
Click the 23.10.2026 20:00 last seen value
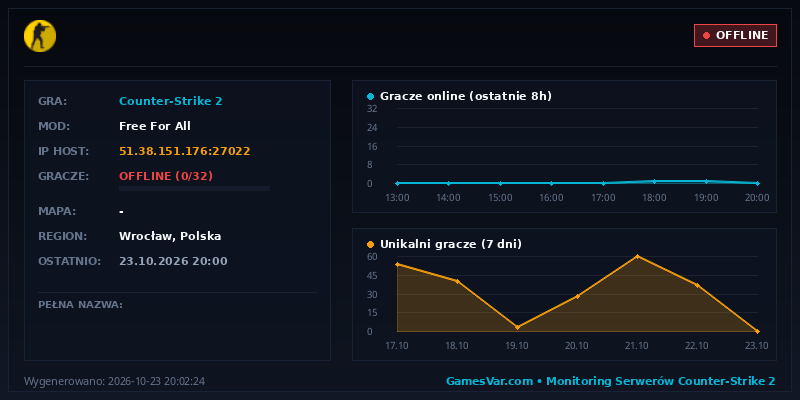(x=173, y=261)
